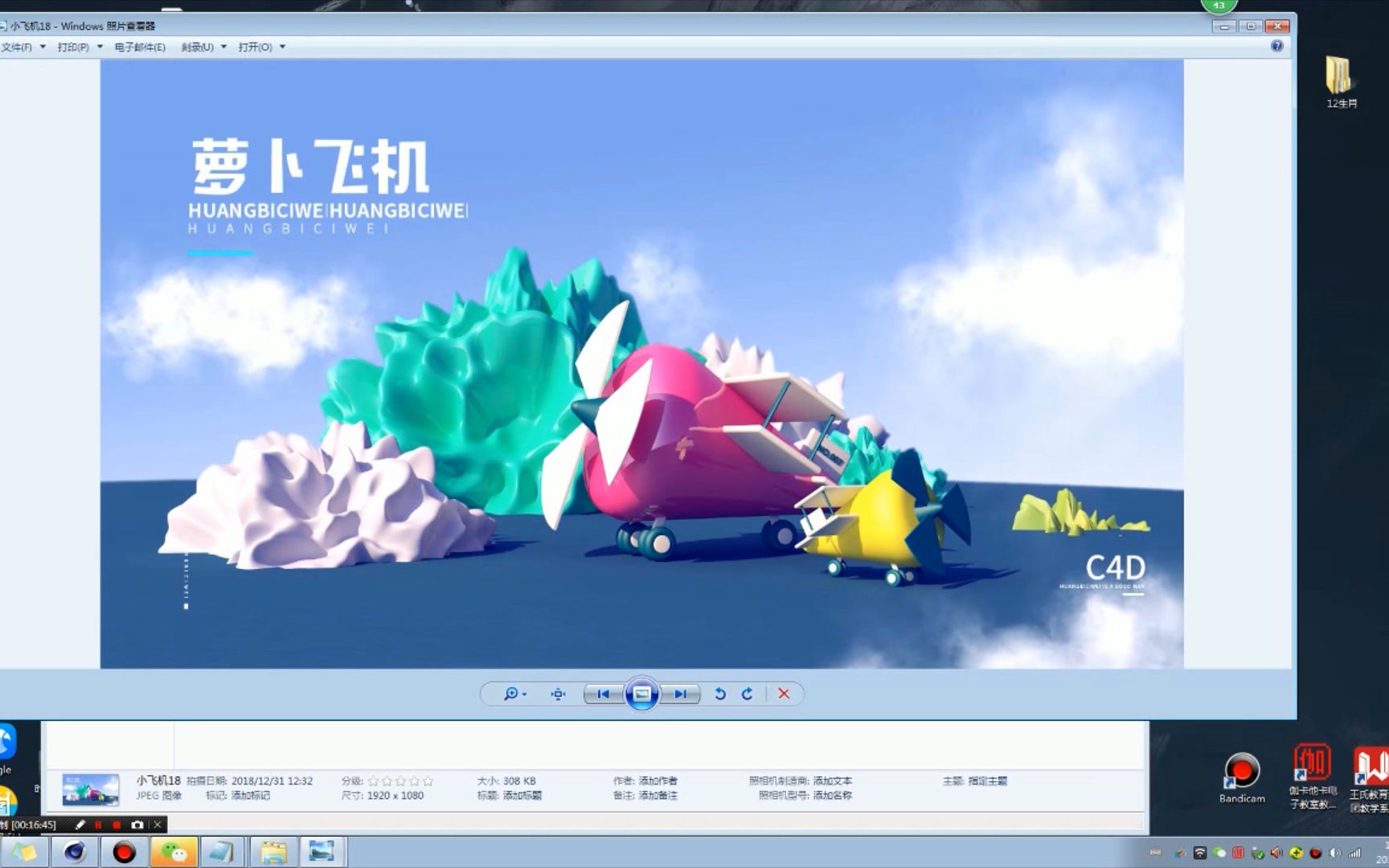Expand the 打开(O) dropdown arrow
The height and width of the screenshot is (868, 1389).
click(283, 47)
